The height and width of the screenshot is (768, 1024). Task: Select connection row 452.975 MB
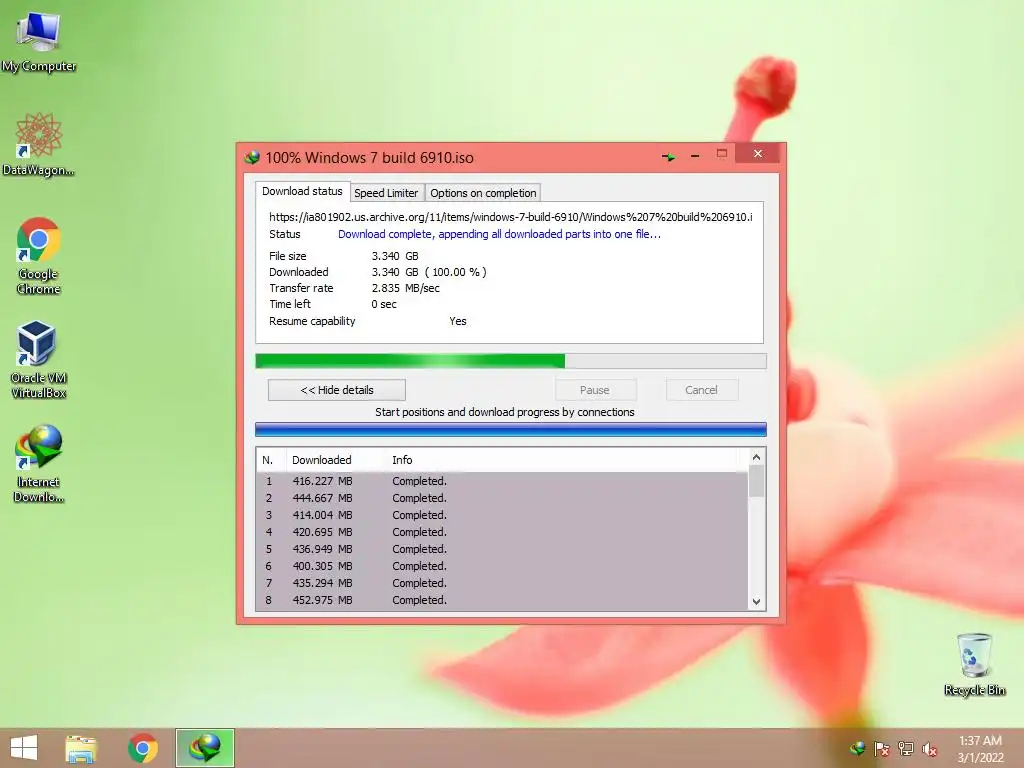pyautogui.click(x=502, y=600)
